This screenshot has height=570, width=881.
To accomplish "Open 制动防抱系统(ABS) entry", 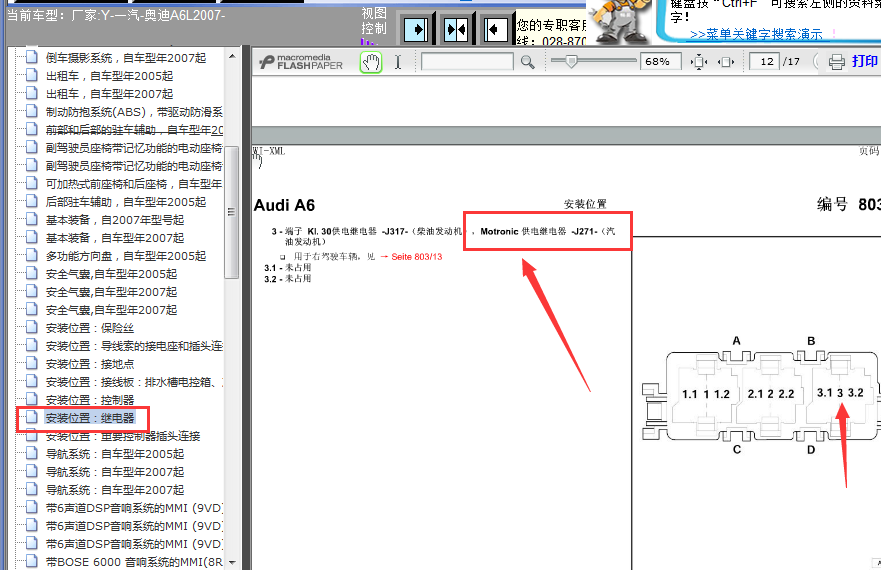I will (134, 112).
